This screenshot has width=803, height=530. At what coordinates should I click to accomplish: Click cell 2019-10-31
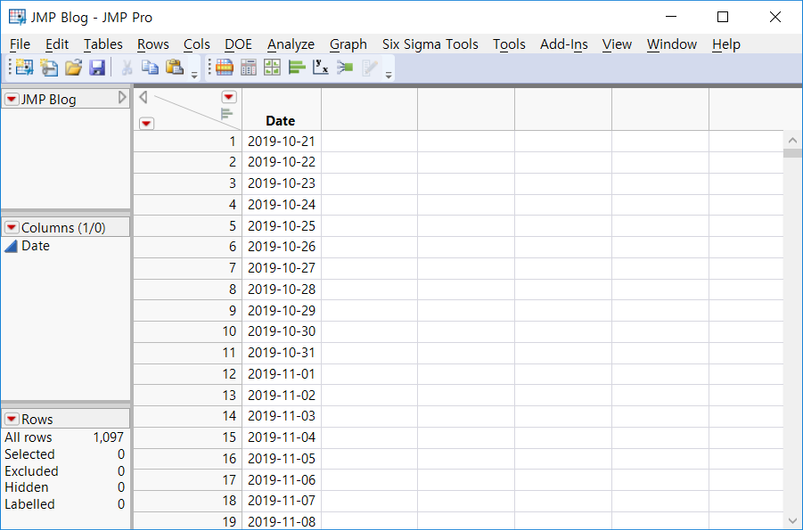(282, 353)
